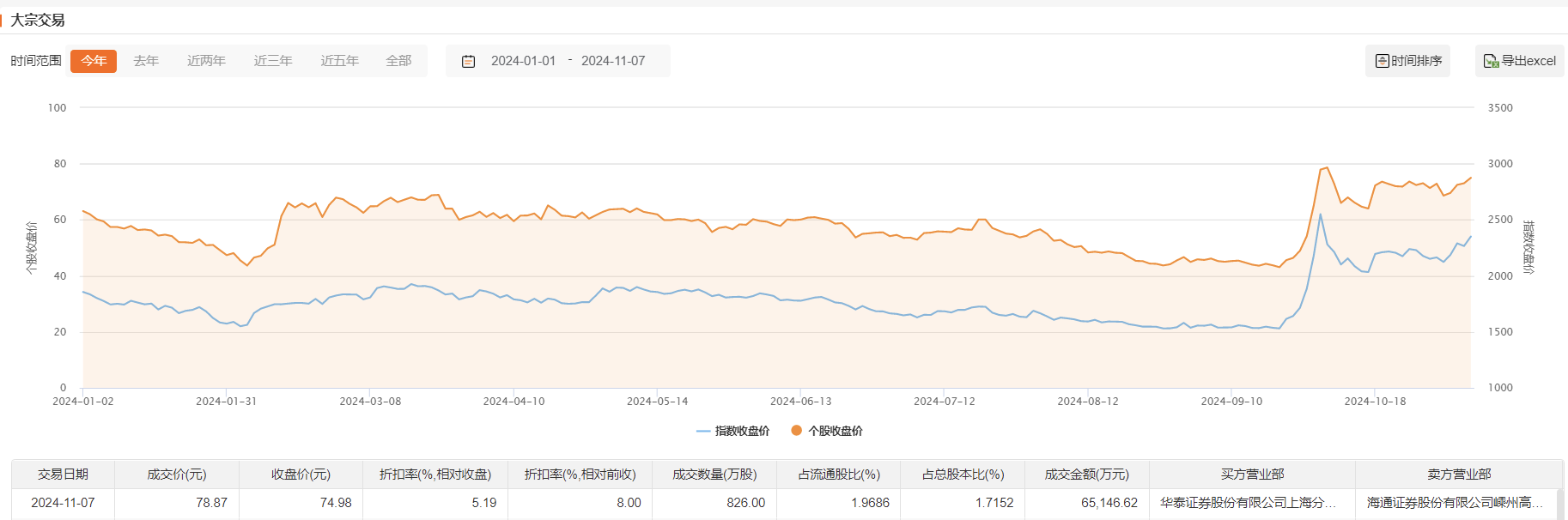Switch to the 去年 time range
The height and width of the screenshot is (520, 1568).
pyautogui.click(x=146, y=61)
